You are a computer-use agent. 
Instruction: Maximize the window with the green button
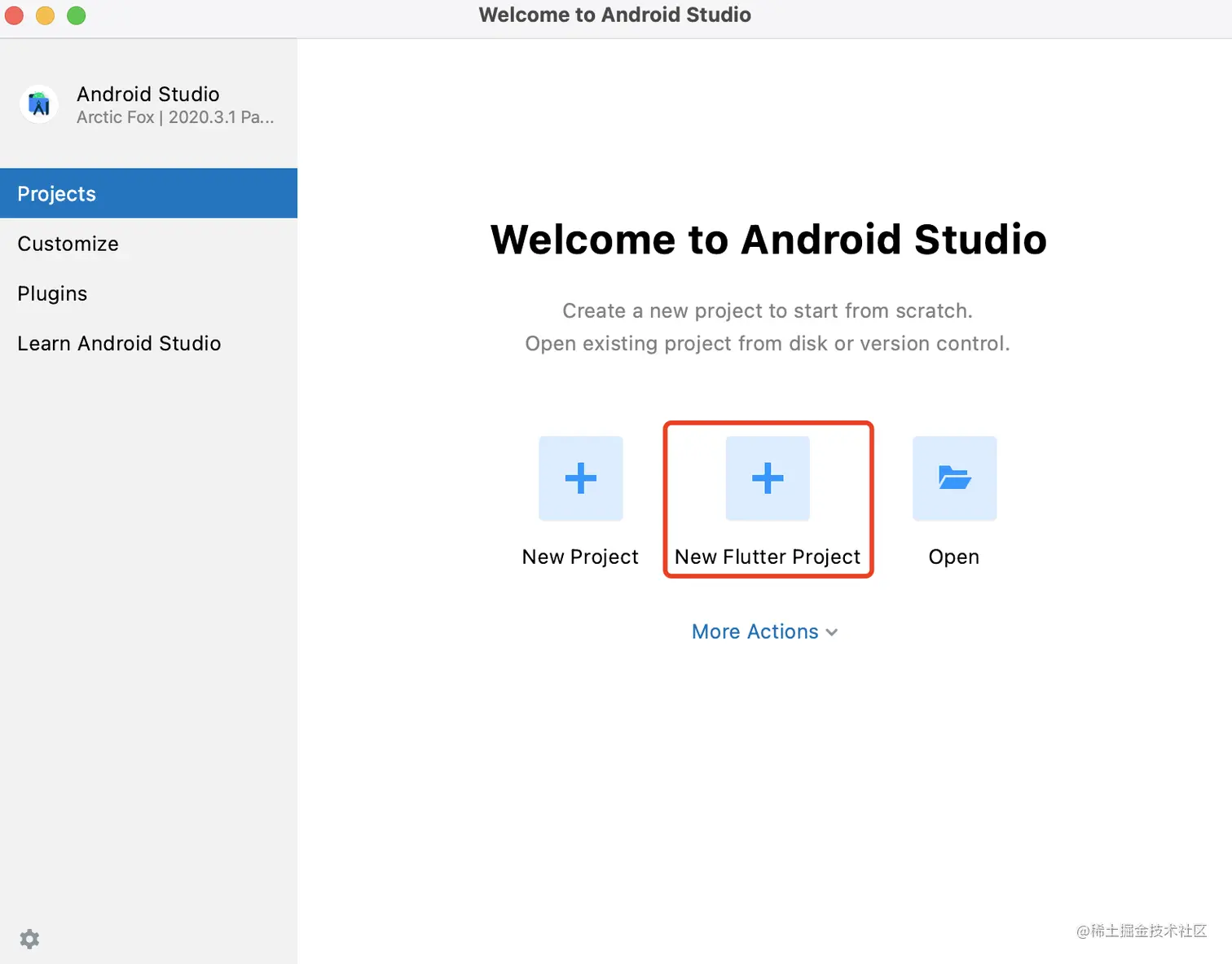coord(77,15)
